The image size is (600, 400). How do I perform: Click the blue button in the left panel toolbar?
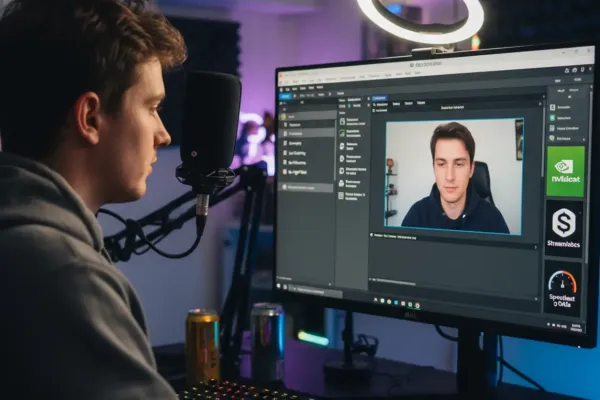[285, 96]
